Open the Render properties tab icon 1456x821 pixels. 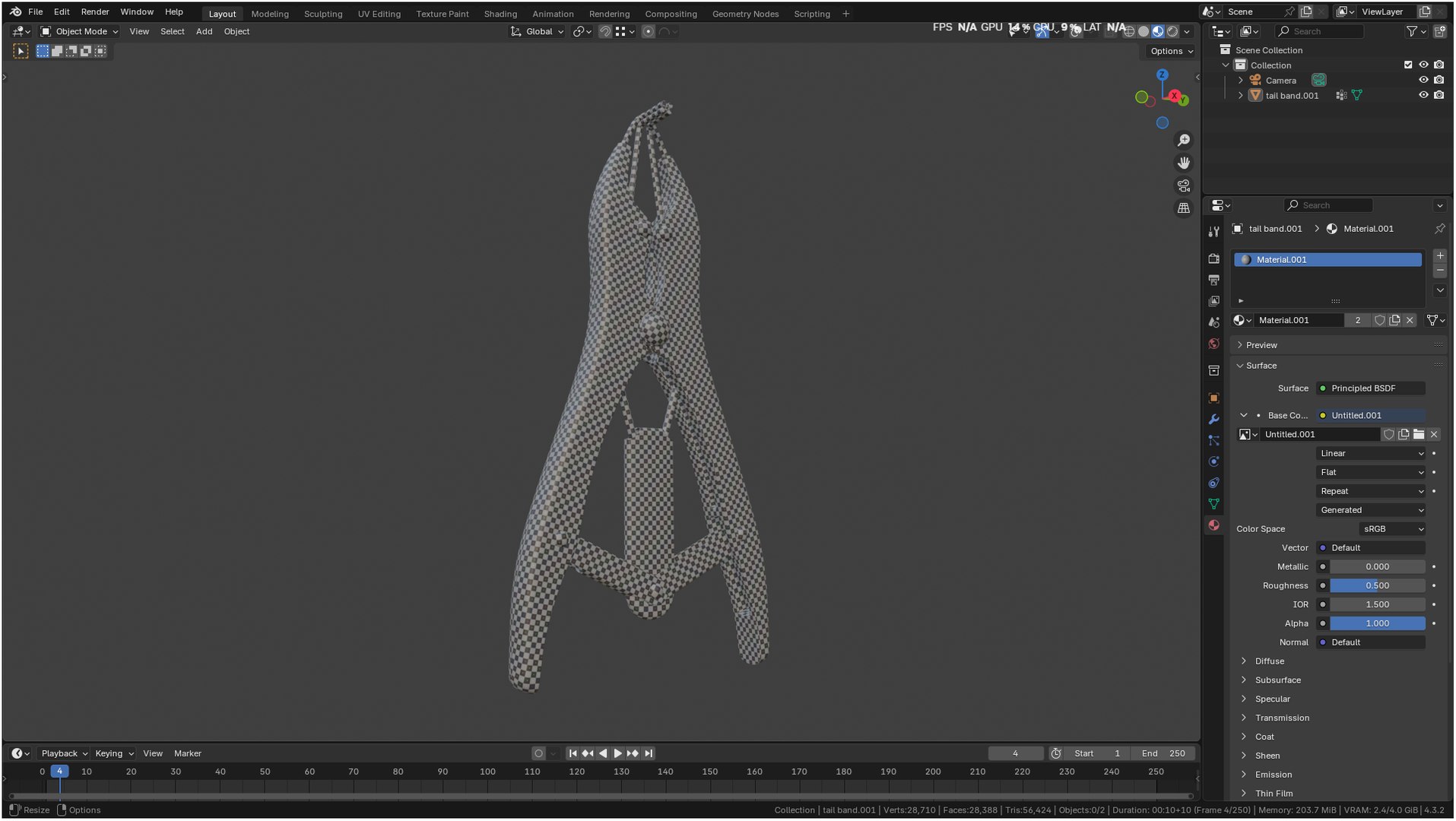1214,259
